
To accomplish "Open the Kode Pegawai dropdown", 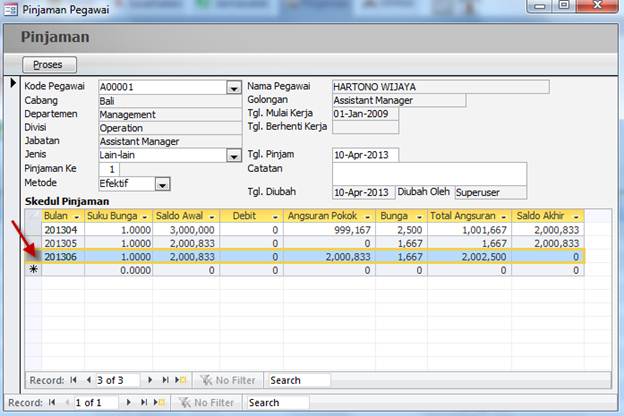I will pyautogui.click(x=234, y=88).
